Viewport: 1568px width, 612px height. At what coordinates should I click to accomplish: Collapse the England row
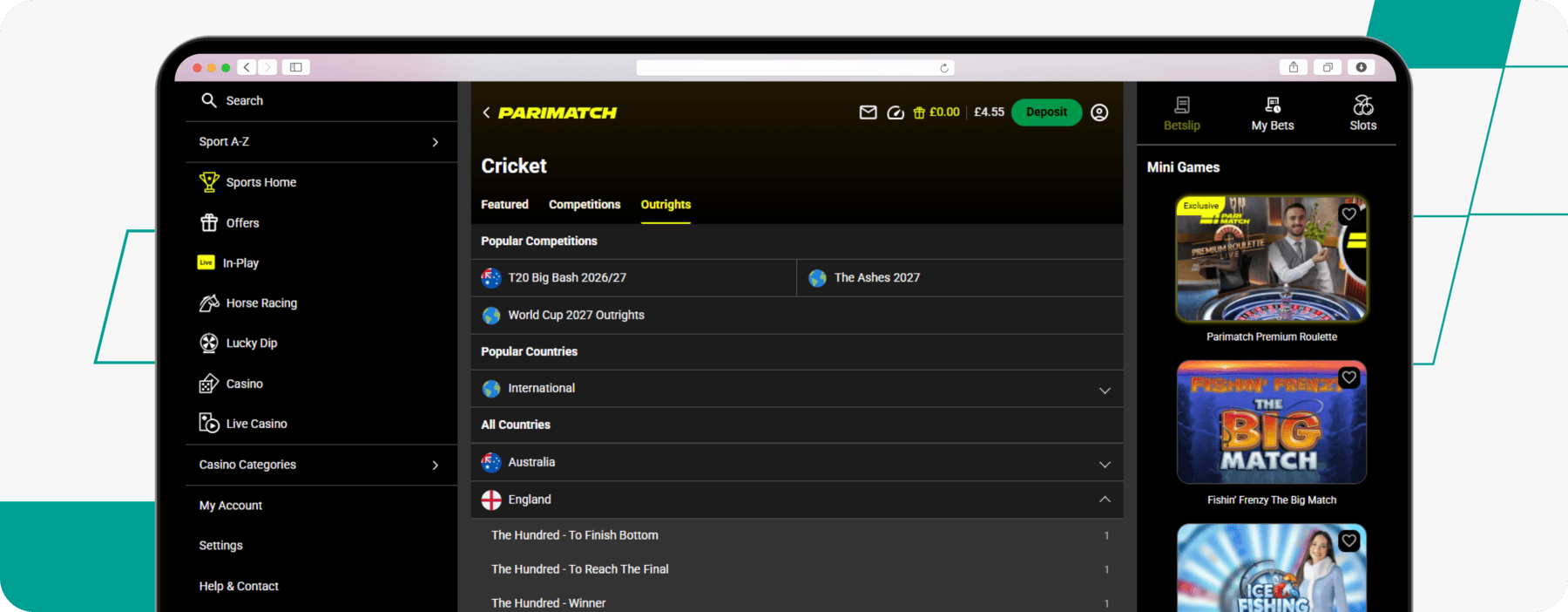[x=797, y=500]
